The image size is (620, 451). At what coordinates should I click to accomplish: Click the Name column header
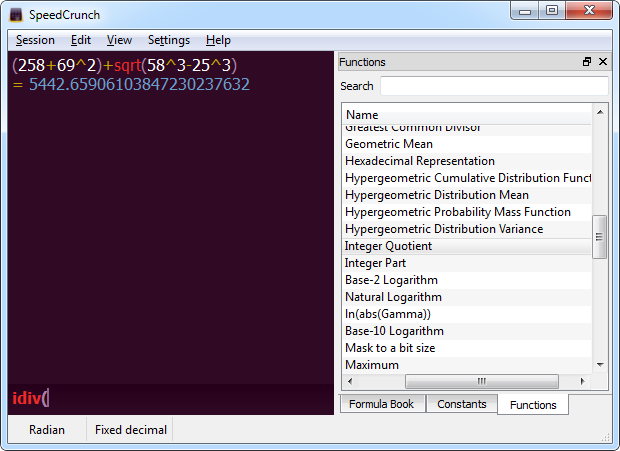(467, 115)
